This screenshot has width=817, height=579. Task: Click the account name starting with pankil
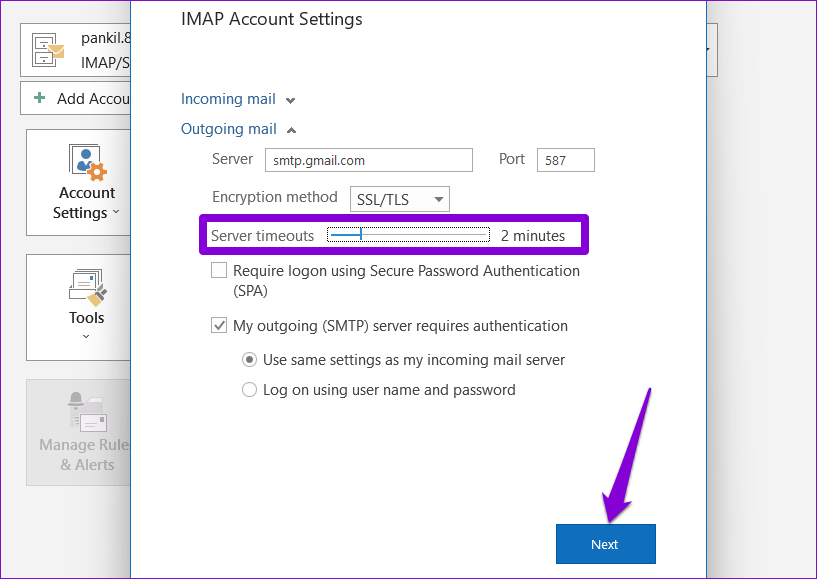(x=105, y=39)
